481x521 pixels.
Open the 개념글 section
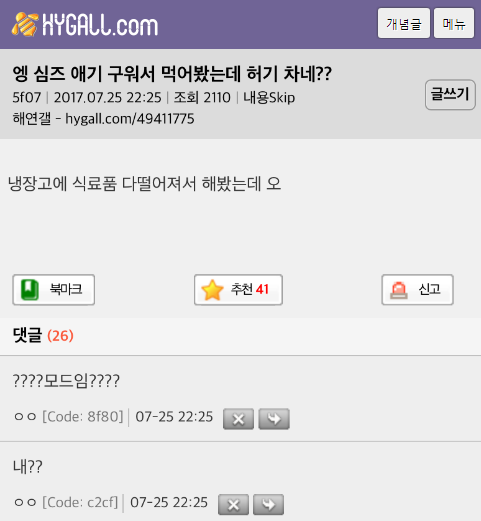tap(404, 23)
